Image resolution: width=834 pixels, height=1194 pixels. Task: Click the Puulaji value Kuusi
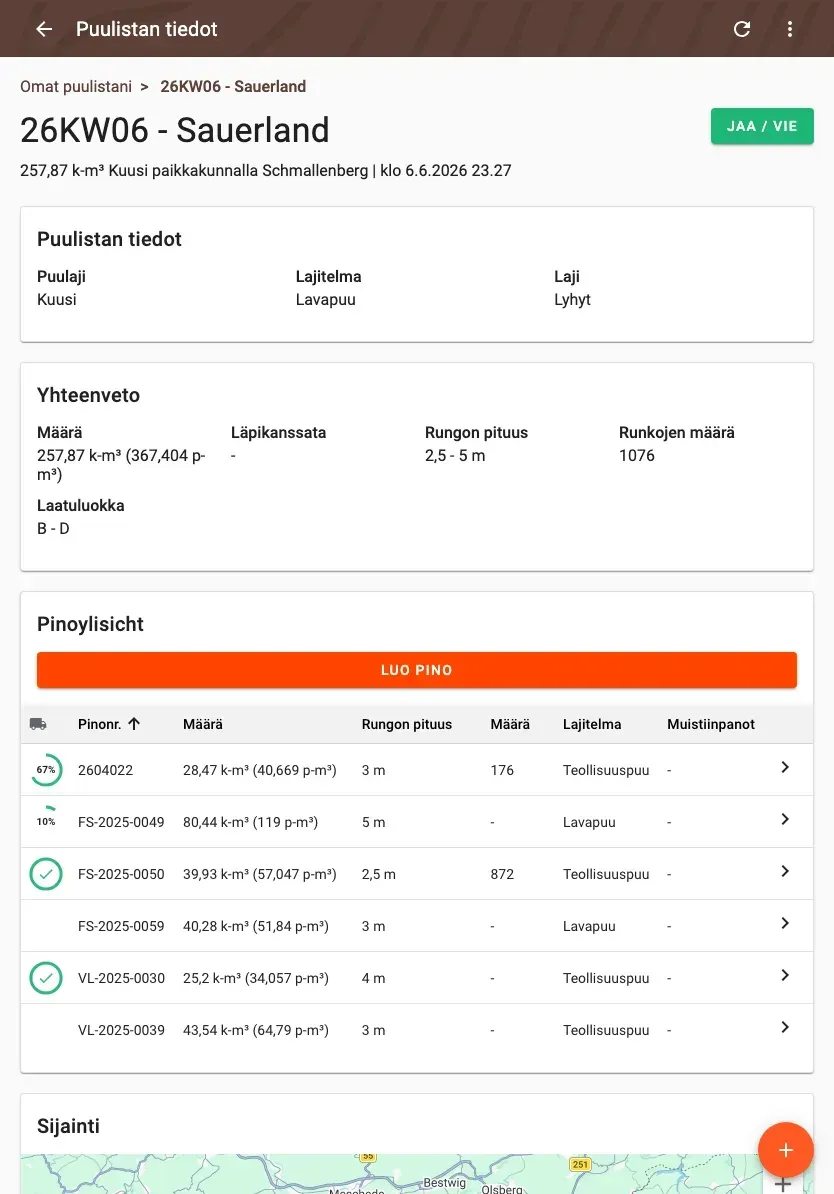[56, 299]
